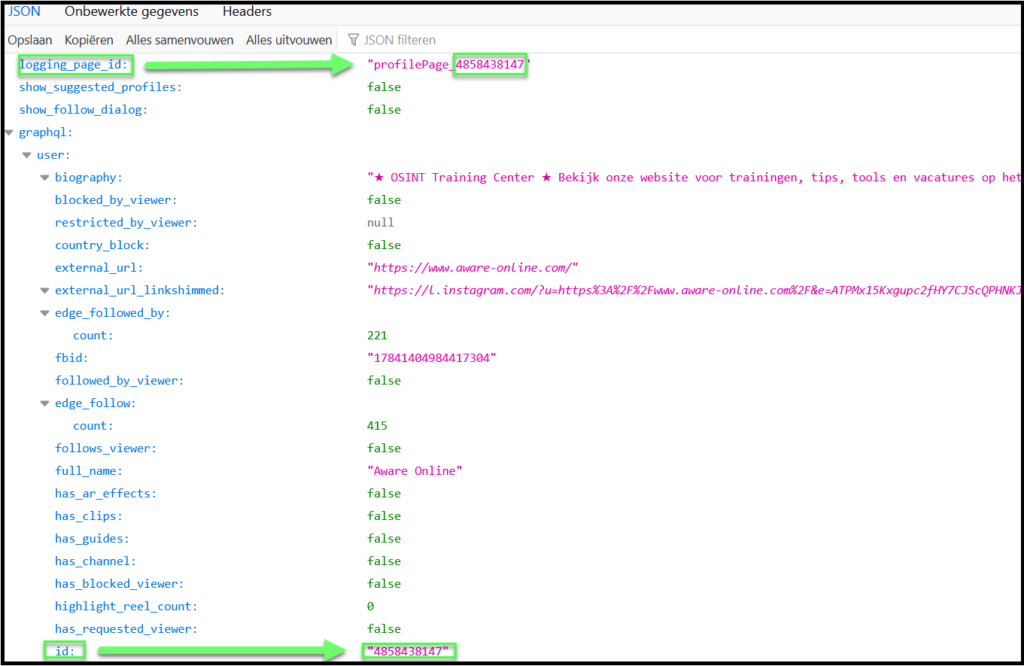Select the logging_page_id key row
The image size is (1024, 666).
[x=74, y=65]
